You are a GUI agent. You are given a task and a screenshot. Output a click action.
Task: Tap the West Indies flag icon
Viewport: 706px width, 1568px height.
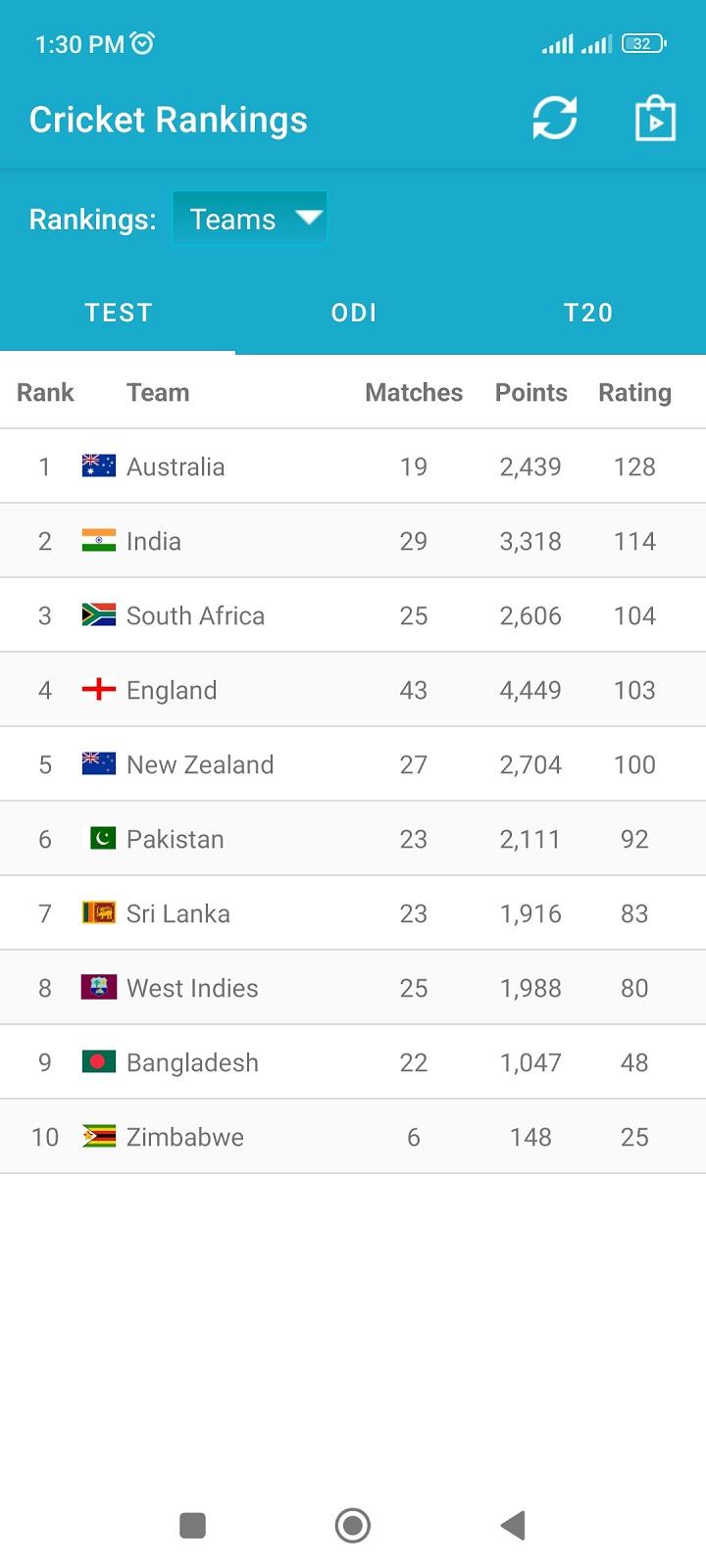[99, 988]
